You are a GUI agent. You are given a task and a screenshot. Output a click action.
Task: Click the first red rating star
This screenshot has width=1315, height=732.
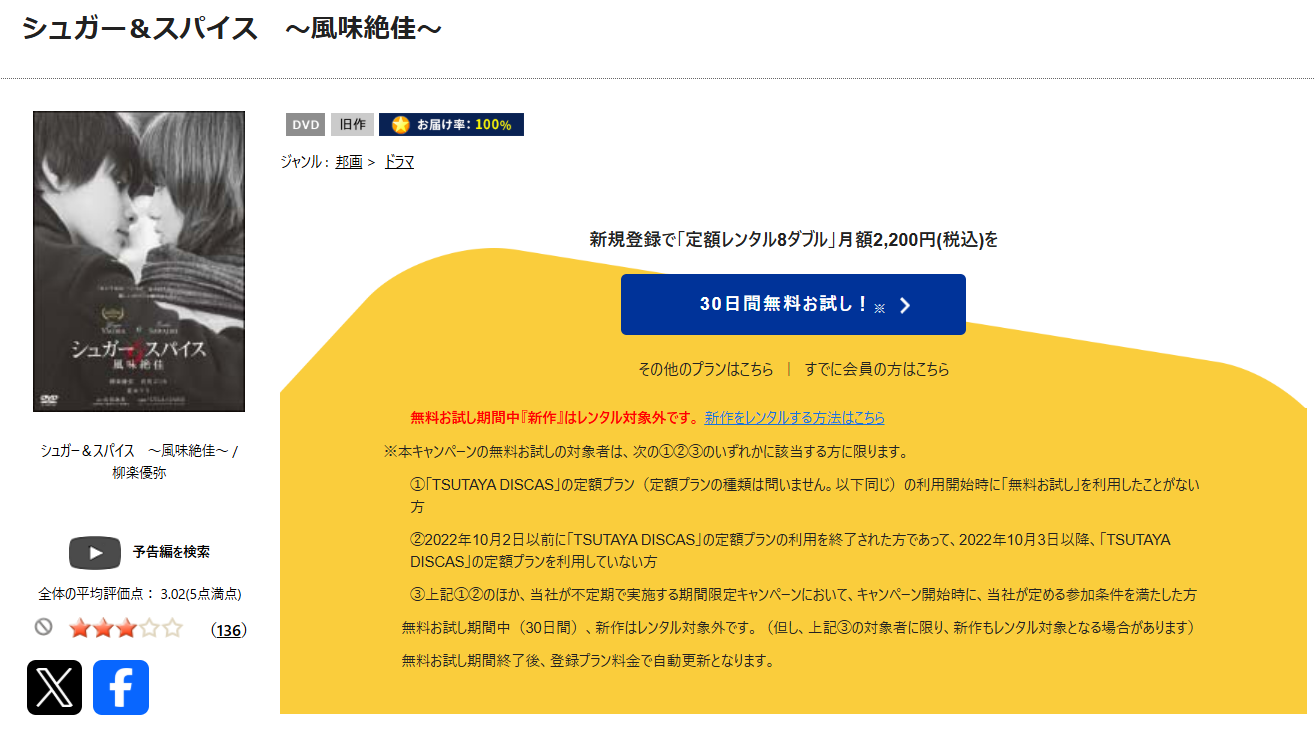80,629
